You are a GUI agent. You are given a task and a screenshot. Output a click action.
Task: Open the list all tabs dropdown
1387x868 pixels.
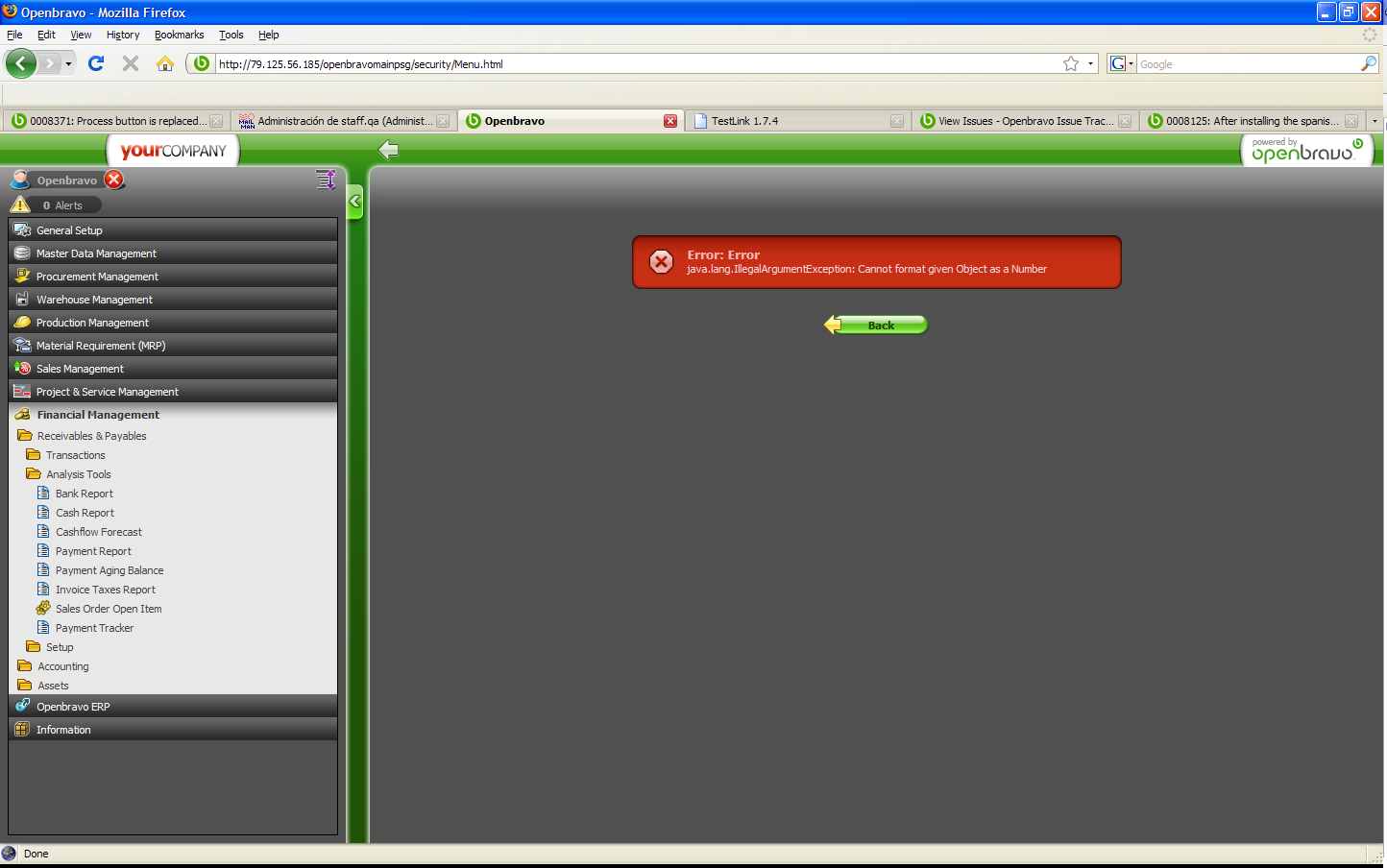click(x=1375, y=121)
